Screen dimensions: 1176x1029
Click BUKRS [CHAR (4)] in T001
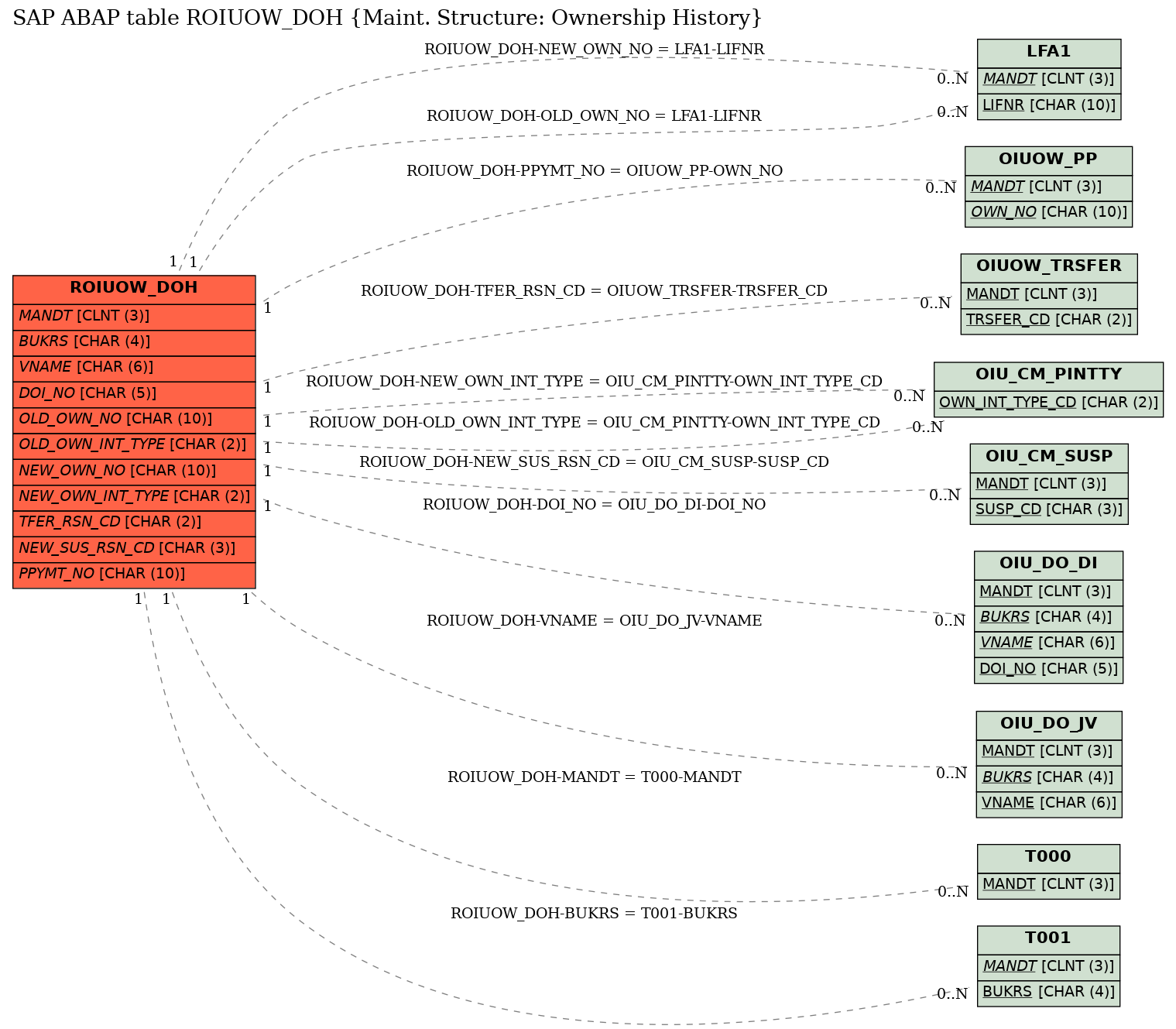1048,993
